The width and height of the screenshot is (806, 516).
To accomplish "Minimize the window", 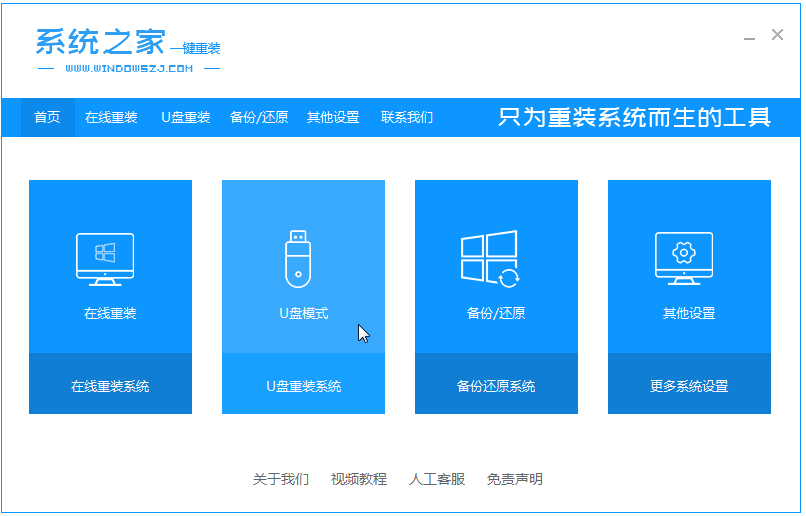I will [x=749, y=39].
